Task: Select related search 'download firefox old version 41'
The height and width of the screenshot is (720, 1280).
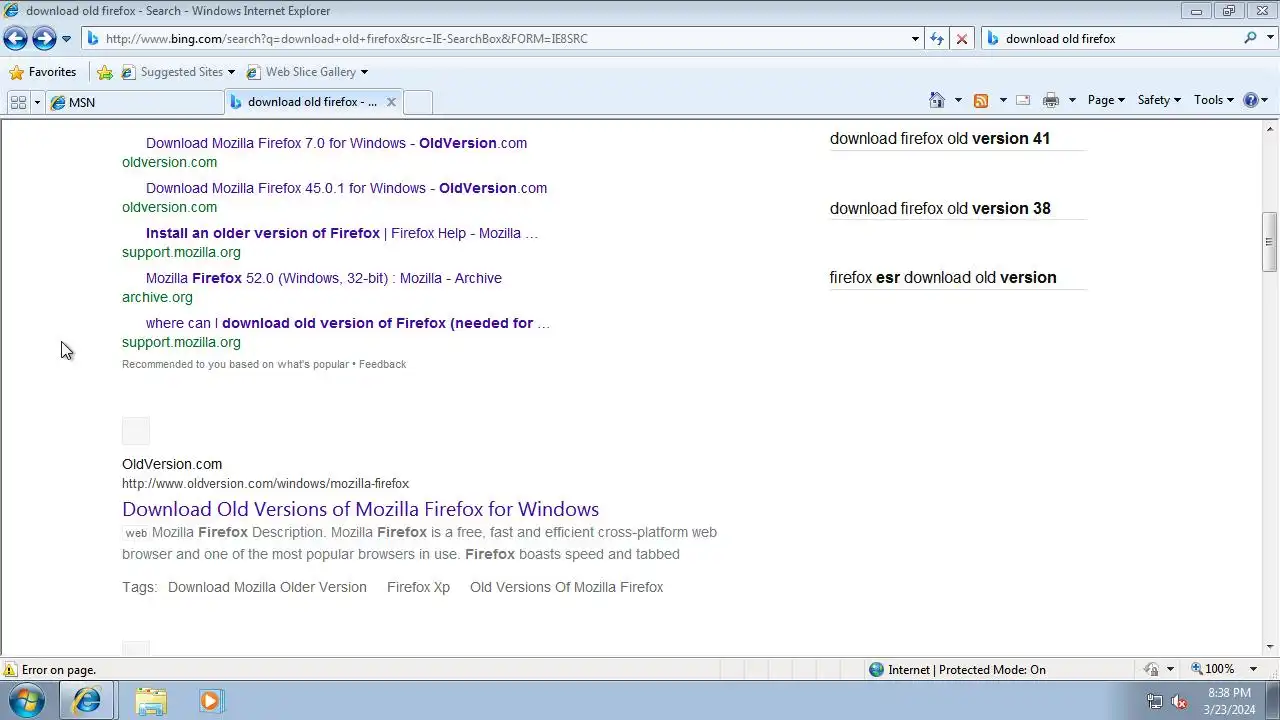Action: pos(940,139)
